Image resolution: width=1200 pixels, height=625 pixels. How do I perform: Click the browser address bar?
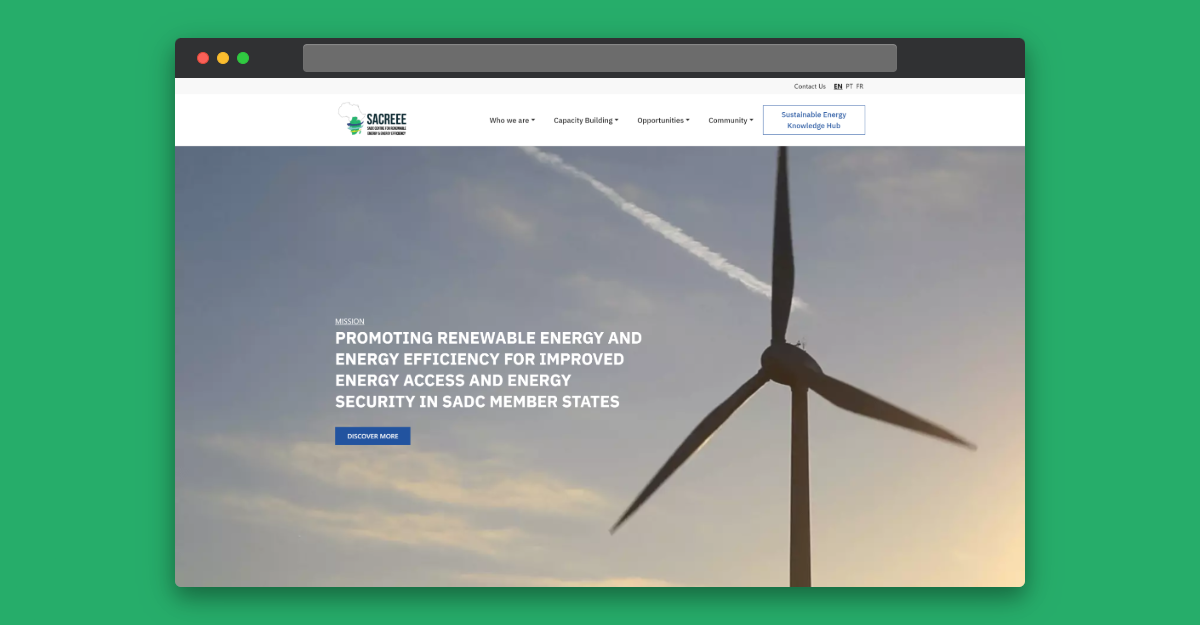point(600,58)
